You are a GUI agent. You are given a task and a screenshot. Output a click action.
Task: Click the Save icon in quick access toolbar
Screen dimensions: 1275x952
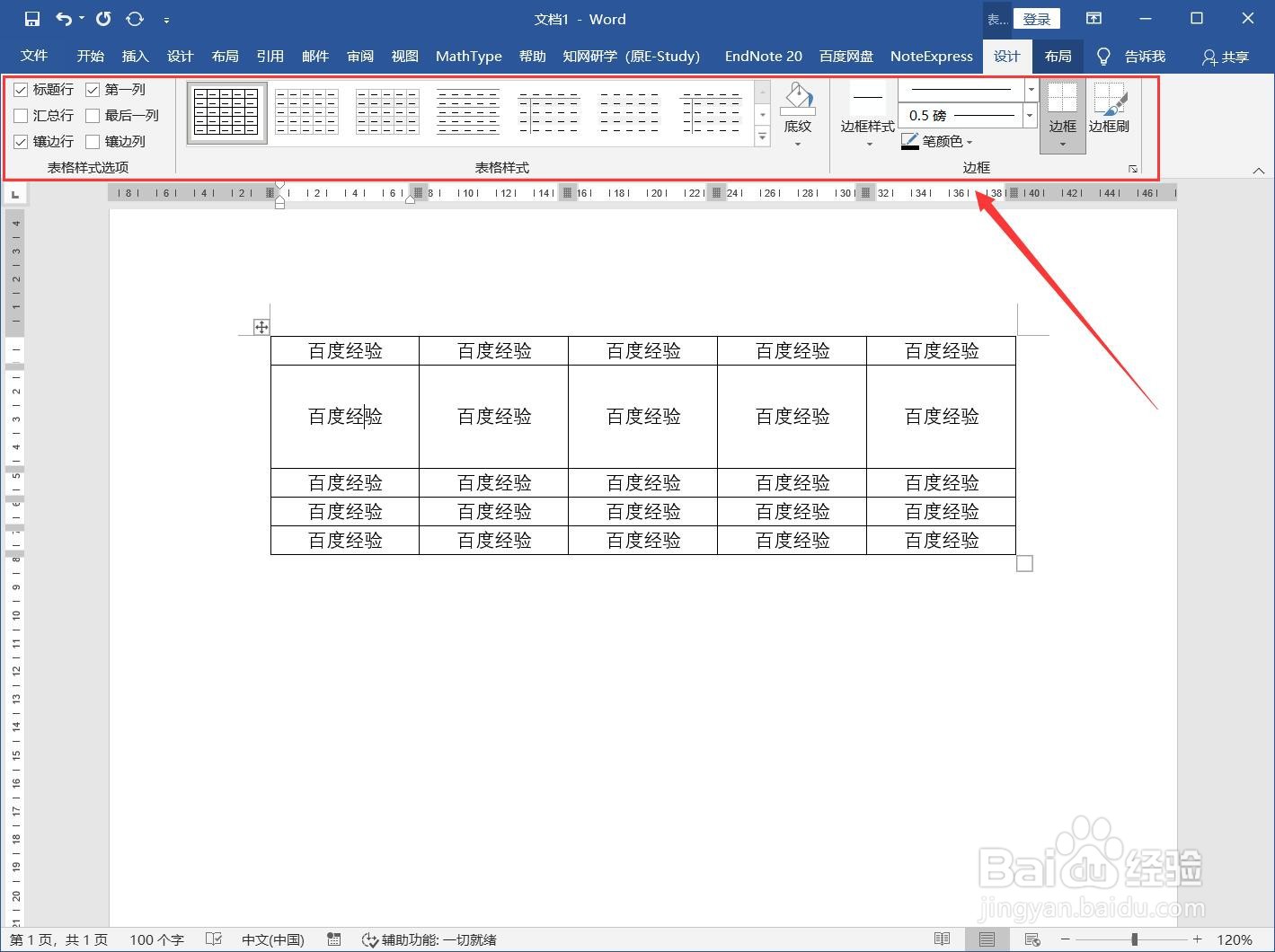click(32, 19)
